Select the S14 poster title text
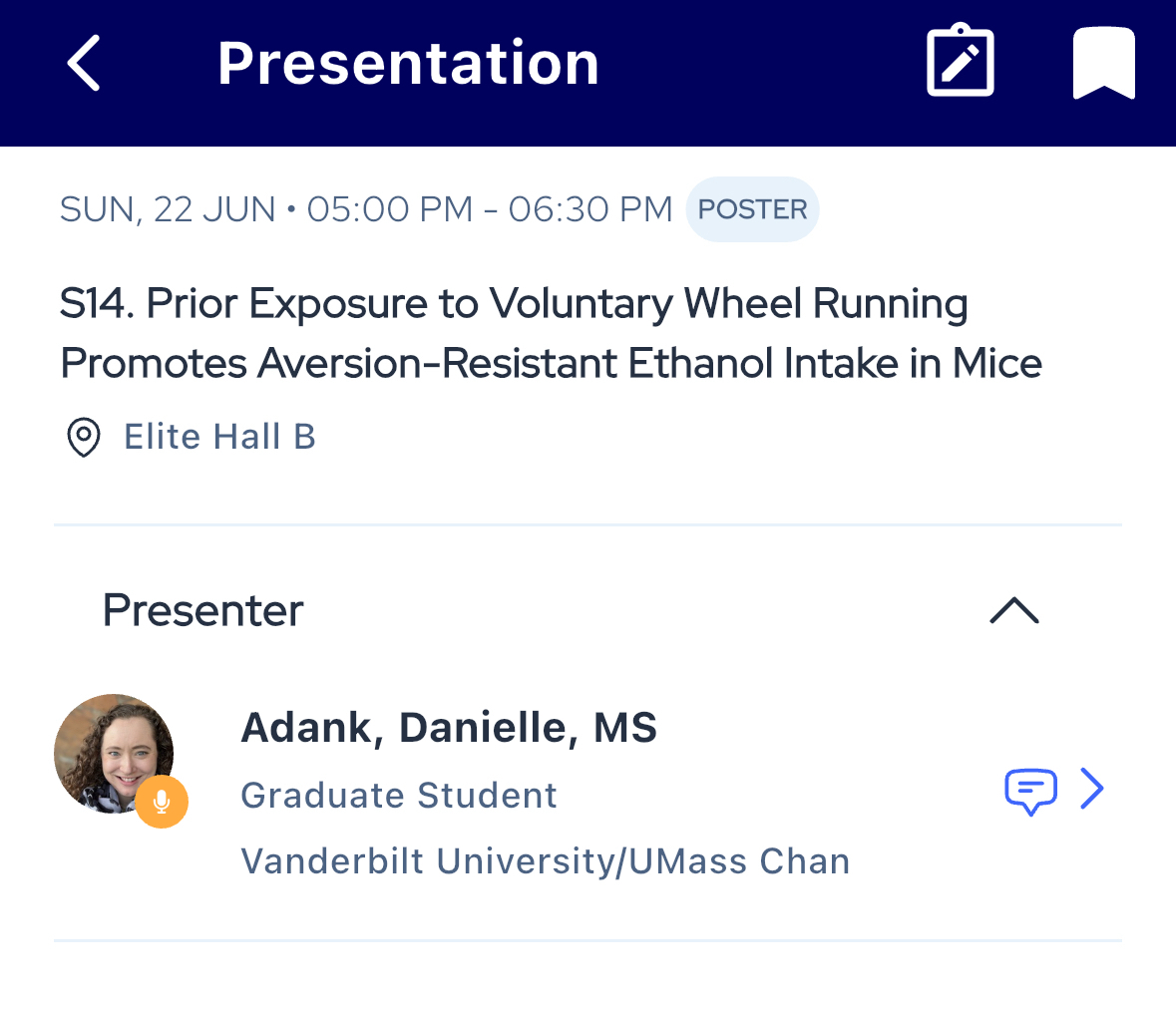 551,333
